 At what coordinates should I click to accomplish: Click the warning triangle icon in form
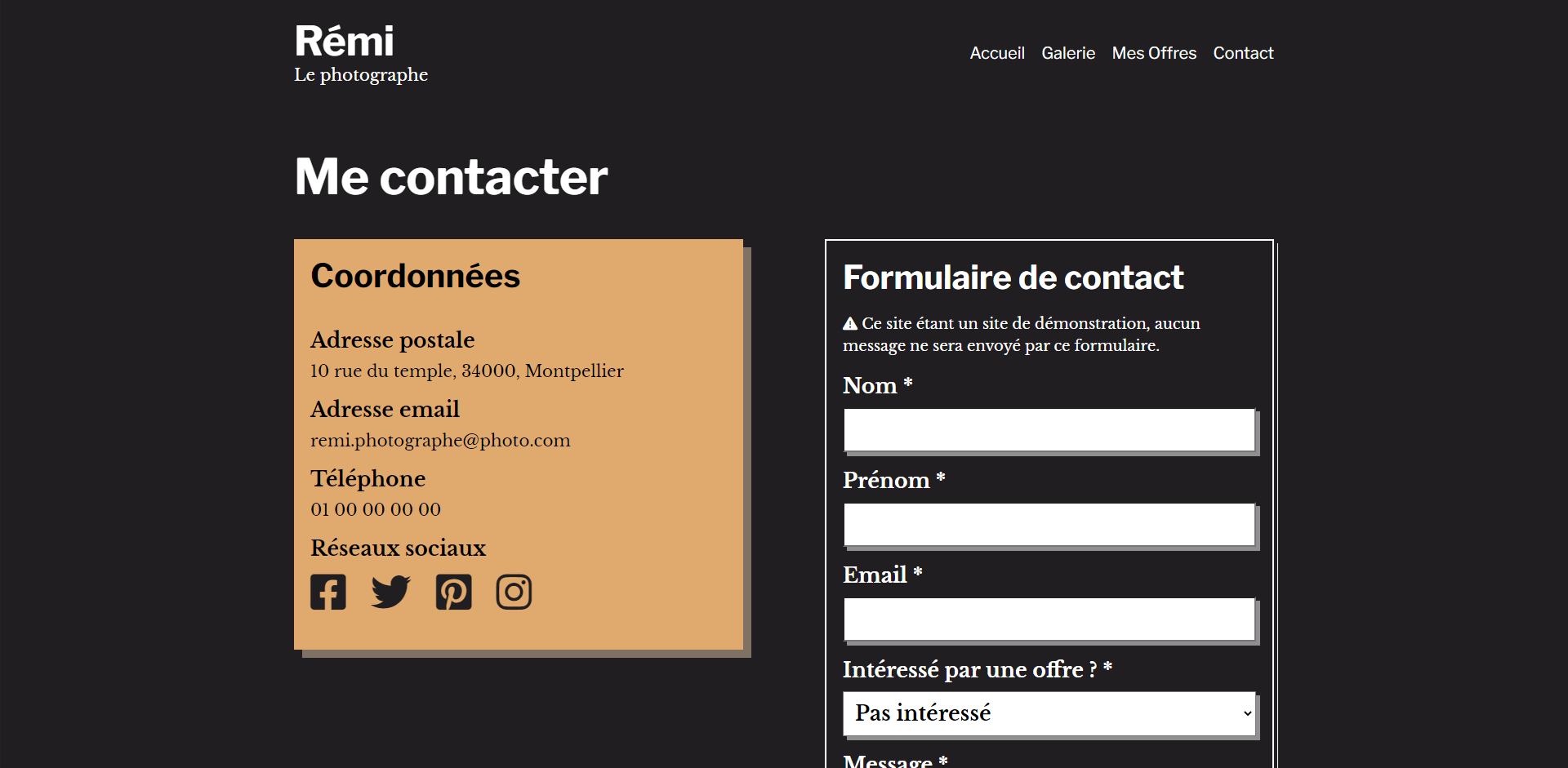850,324
